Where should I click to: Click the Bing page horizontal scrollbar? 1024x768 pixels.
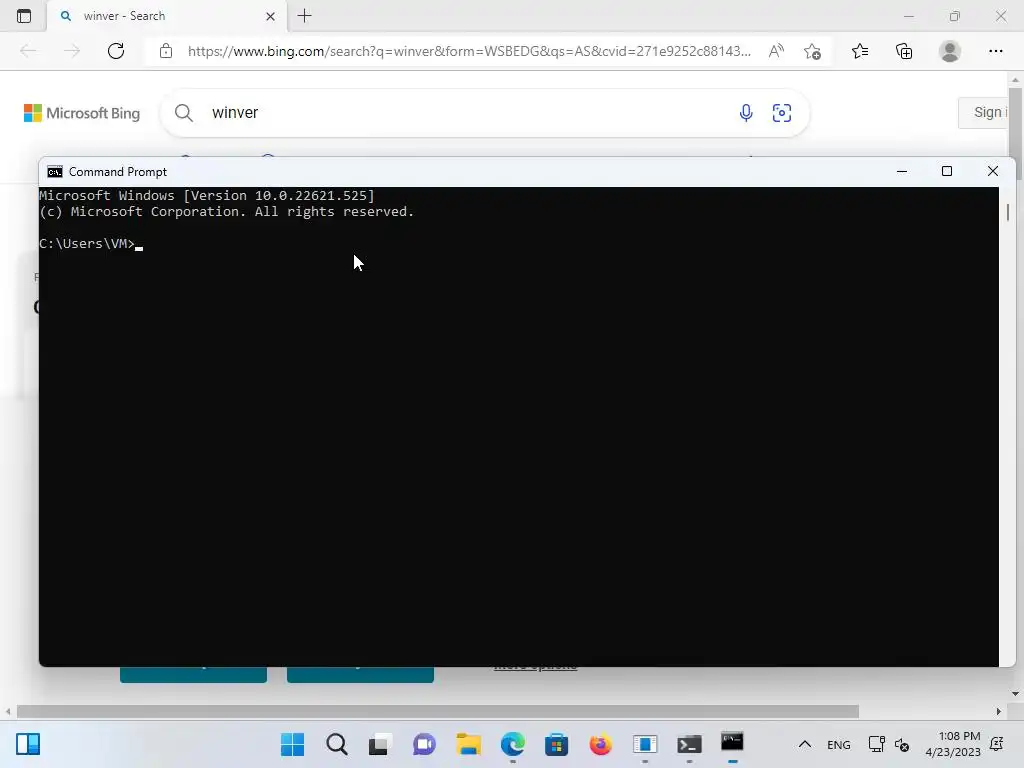pyautogui.click(x=438, y=711)
